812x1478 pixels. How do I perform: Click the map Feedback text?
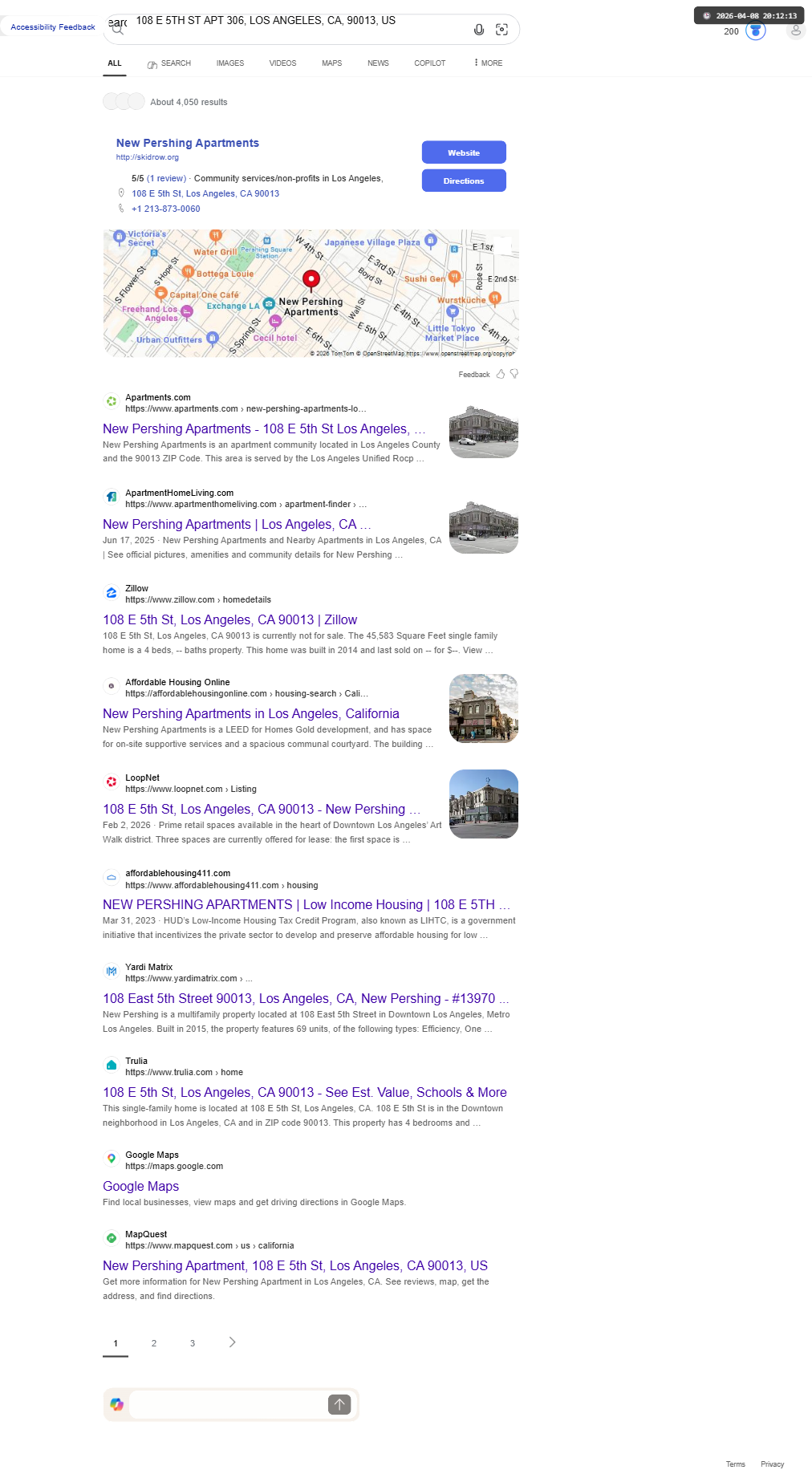(474, 375)
